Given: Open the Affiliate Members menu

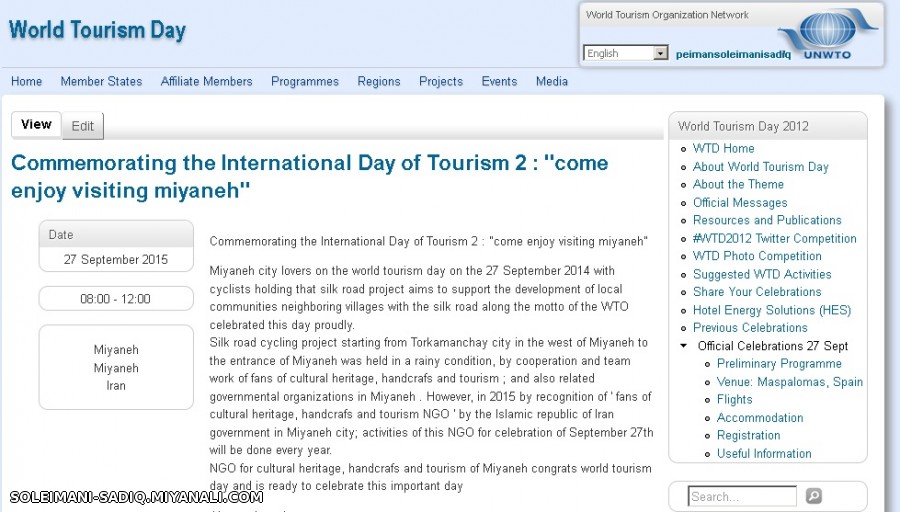Looking at the screenshot, I should 207,82.
